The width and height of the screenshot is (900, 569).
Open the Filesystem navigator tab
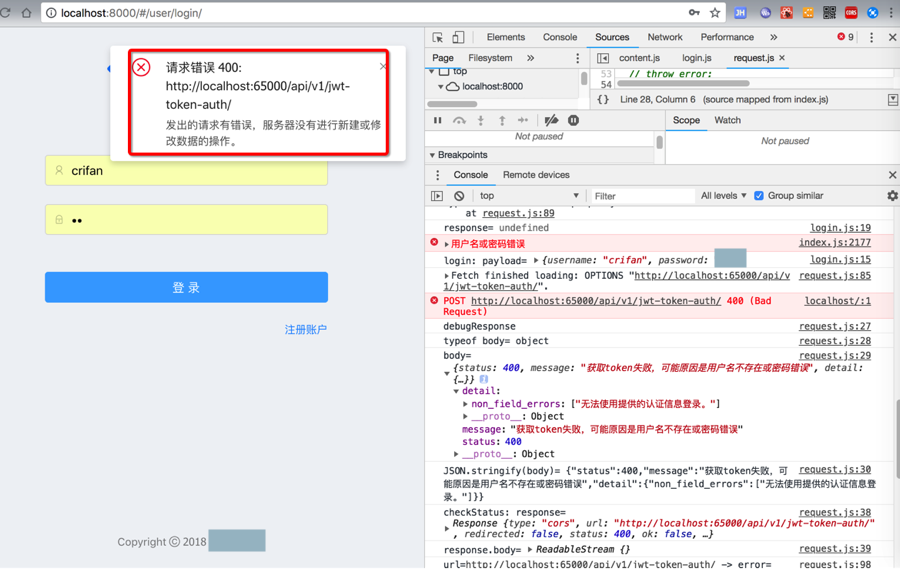point(490,58)
